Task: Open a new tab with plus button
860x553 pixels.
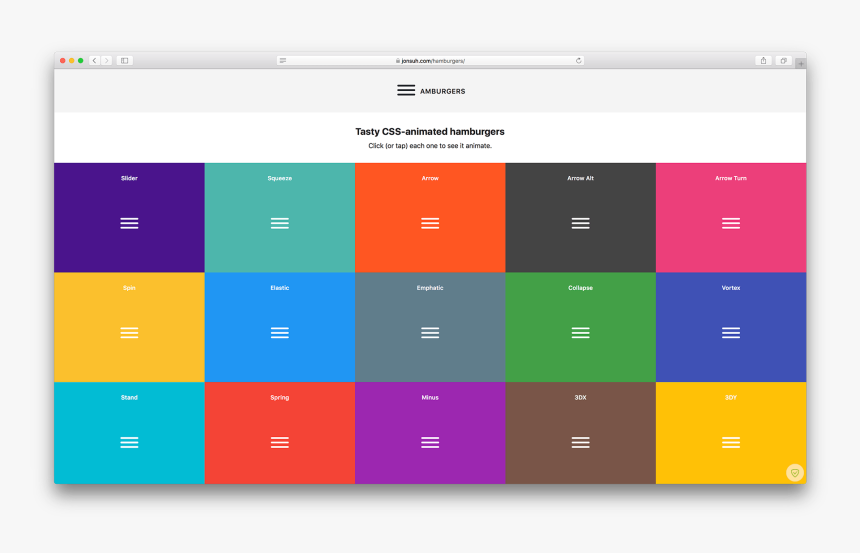Action: tap(801, 64)
